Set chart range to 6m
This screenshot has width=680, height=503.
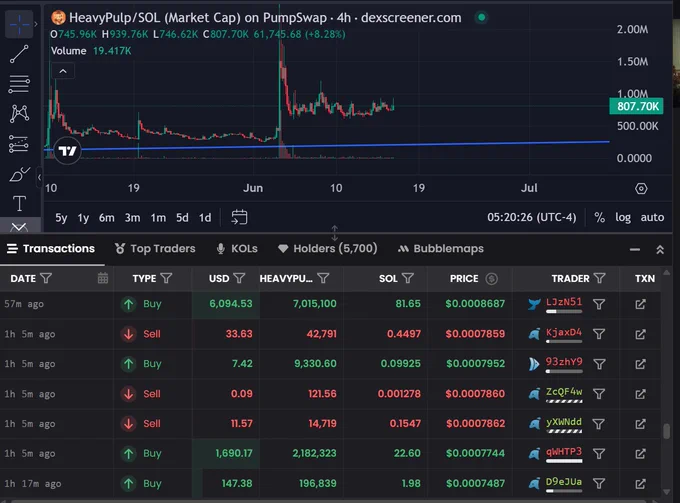click(x=107, y=217)
